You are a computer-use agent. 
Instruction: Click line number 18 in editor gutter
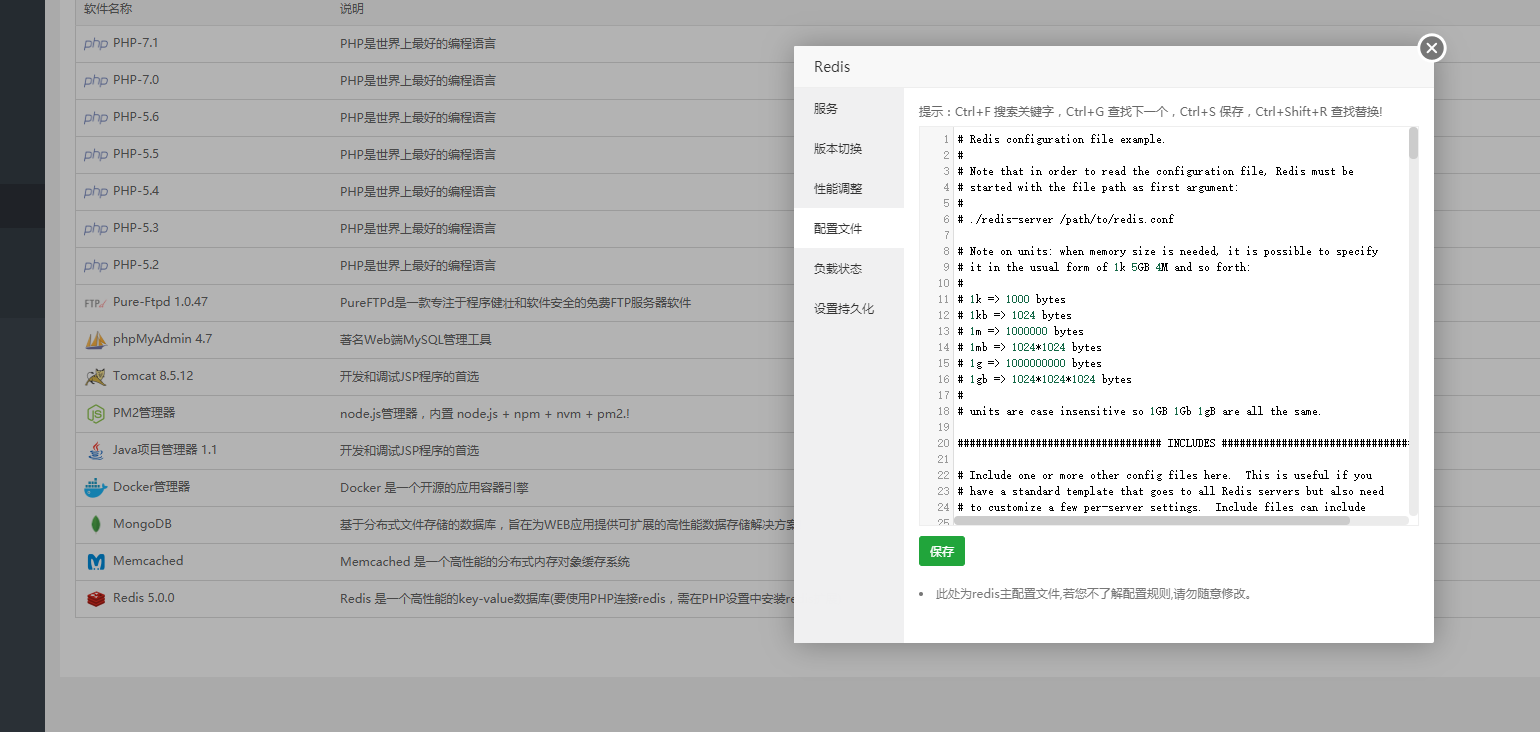(x=943, y=411)
